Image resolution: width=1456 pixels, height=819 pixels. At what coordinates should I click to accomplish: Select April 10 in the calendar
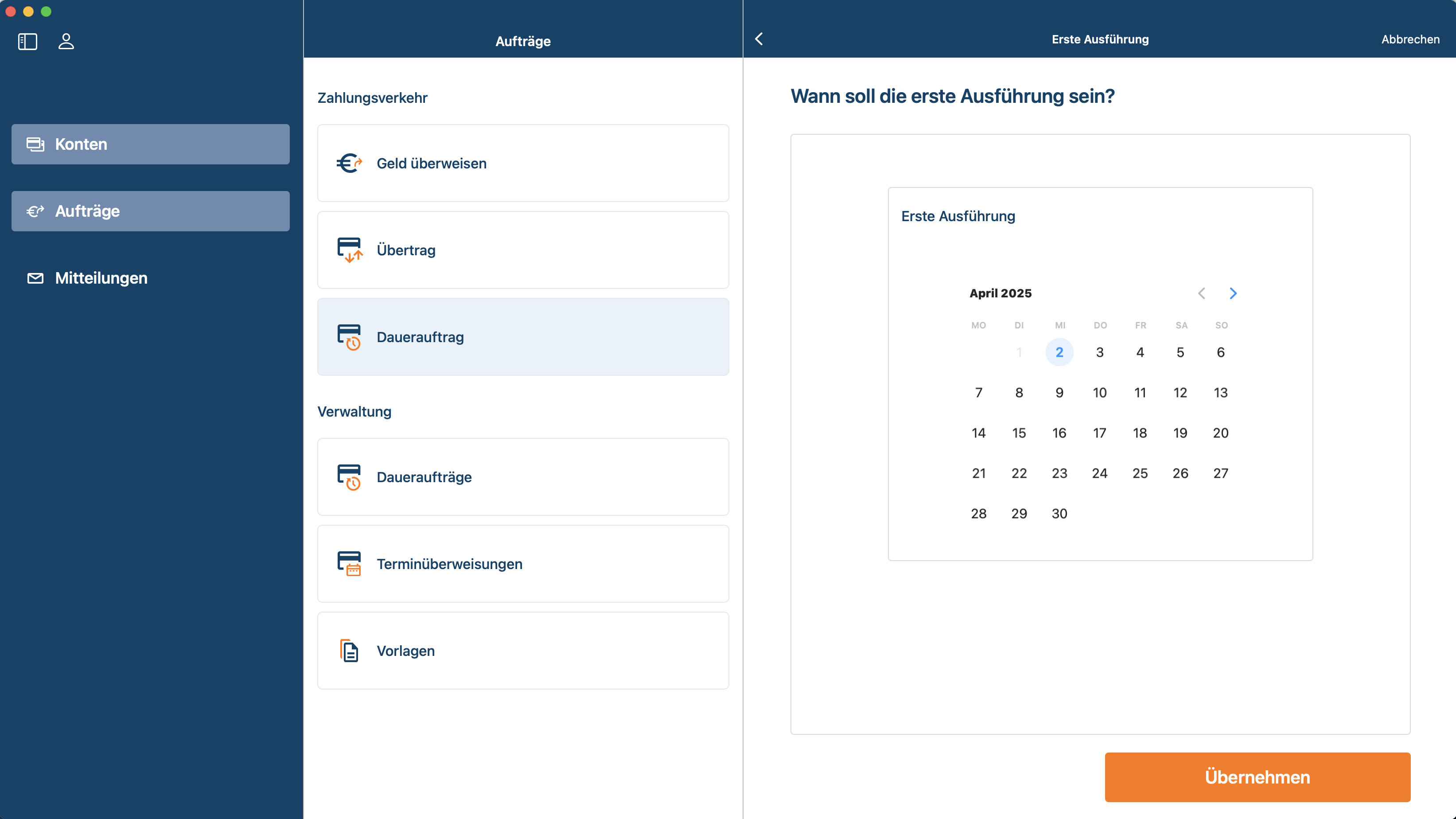coord(1100,392)
